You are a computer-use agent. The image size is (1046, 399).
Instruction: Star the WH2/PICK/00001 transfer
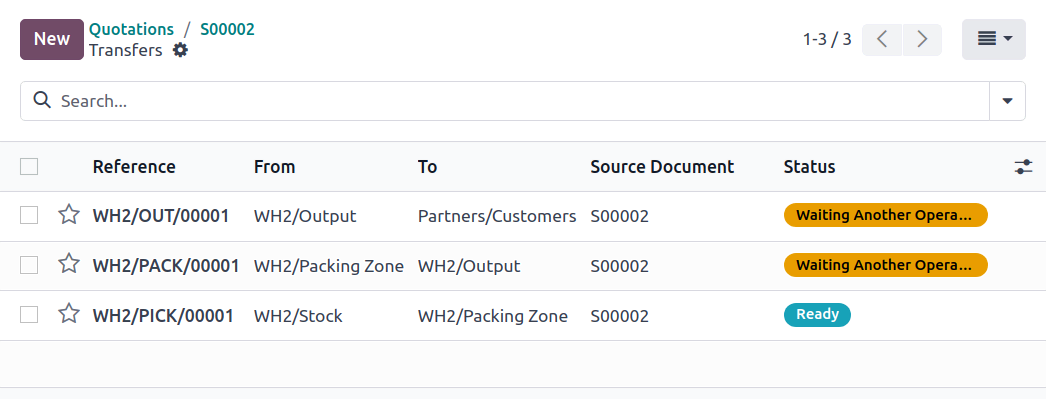click(69, 314)
